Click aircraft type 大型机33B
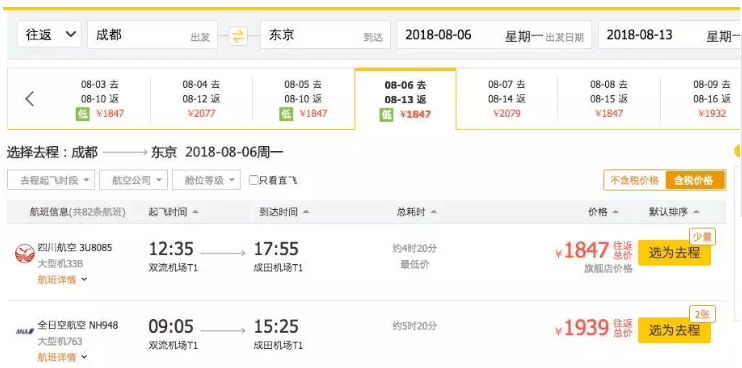Screen dimensions: 742x368 60,263
